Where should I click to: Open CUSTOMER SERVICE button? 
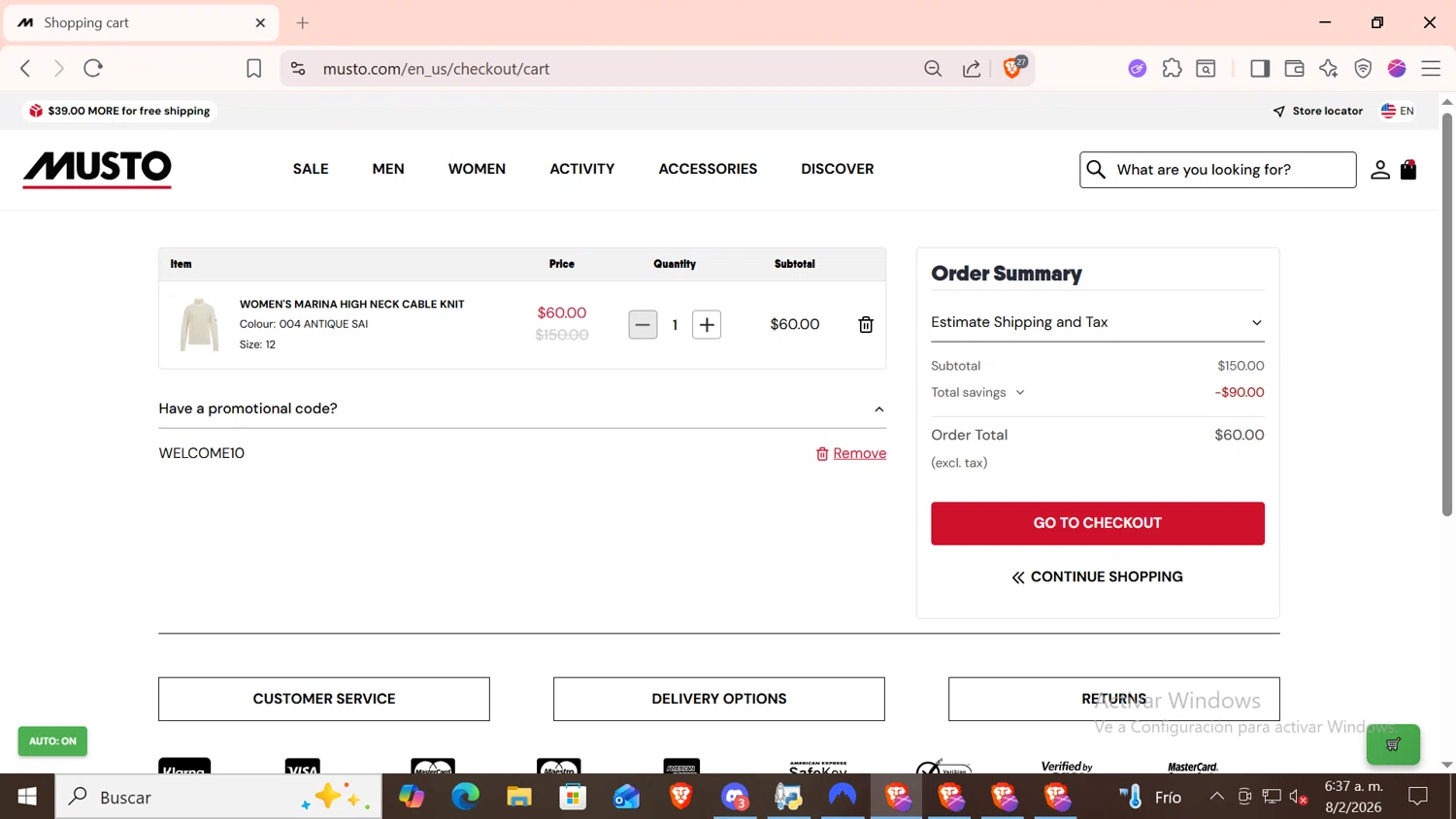[324, 699]
